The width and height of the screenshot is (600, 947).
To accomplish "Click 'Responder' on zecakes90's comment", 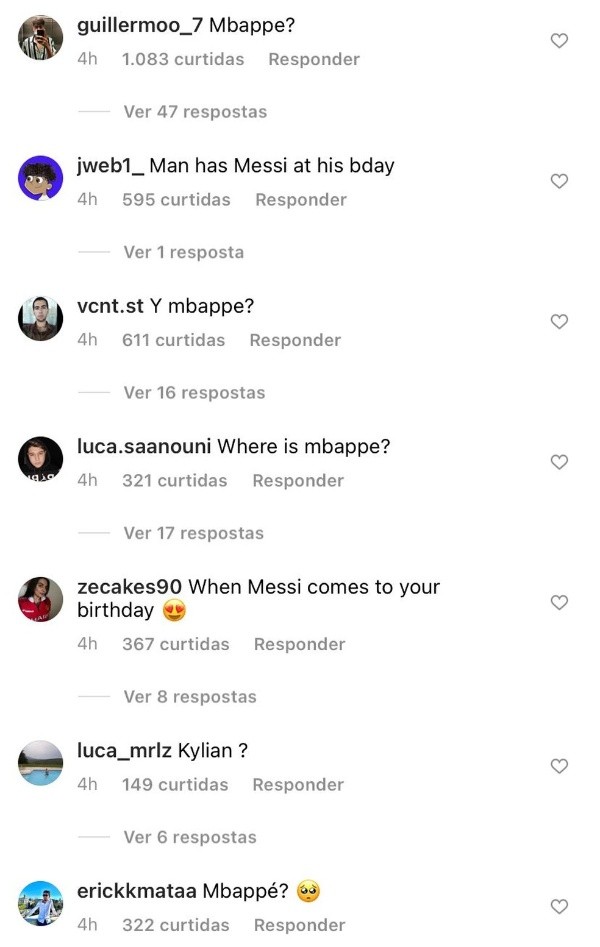I will pos(299,644).
